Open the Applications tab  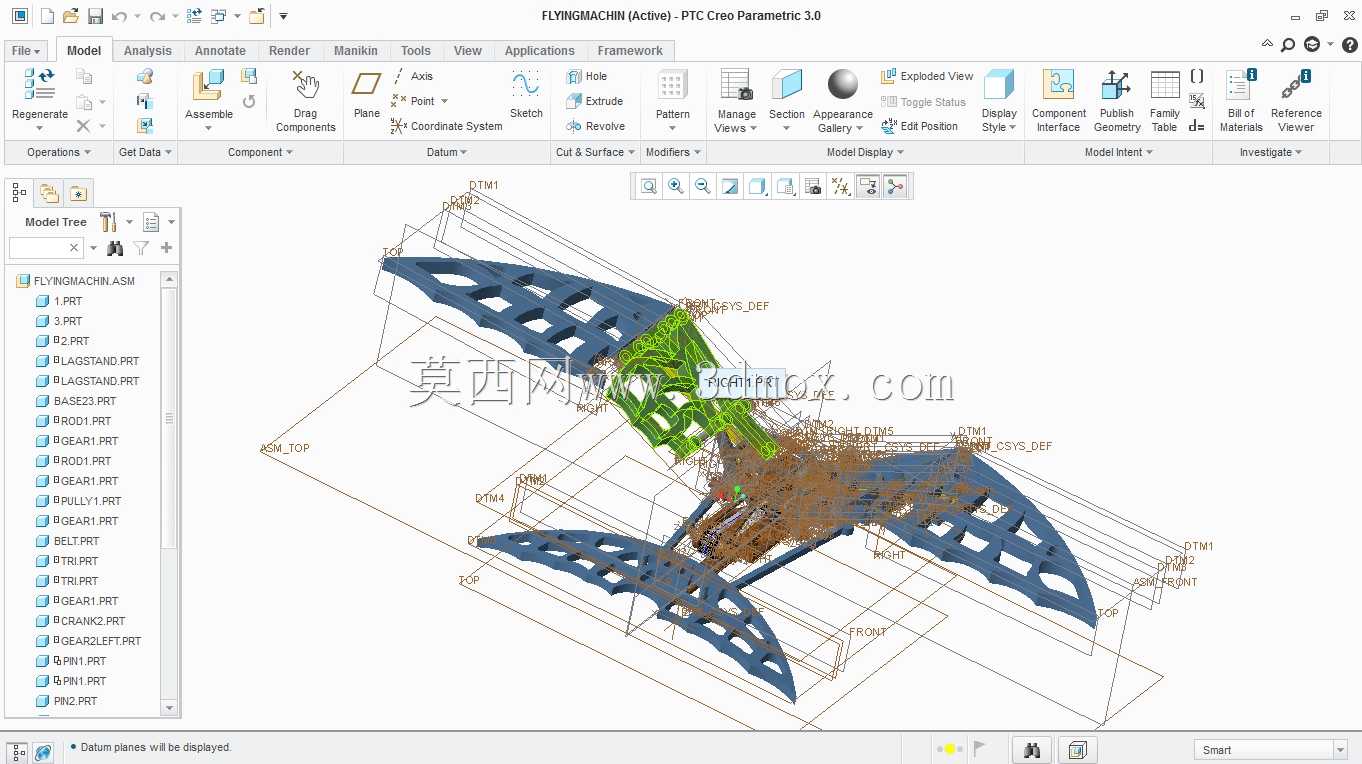click(540, 51)
